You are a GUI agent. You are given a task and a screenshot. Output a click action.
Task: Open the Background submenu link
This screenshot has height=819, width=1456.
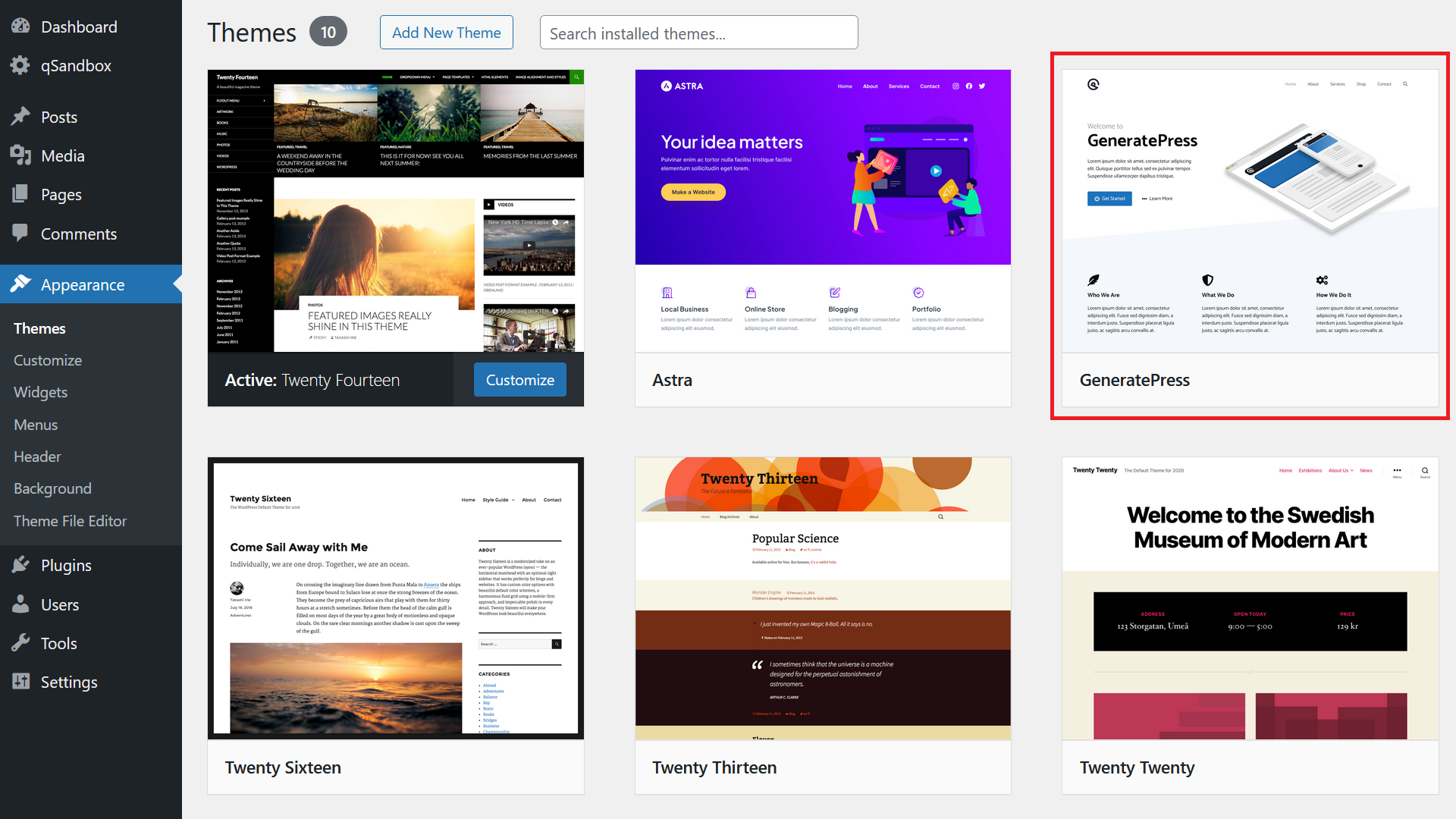coord(52,488)
